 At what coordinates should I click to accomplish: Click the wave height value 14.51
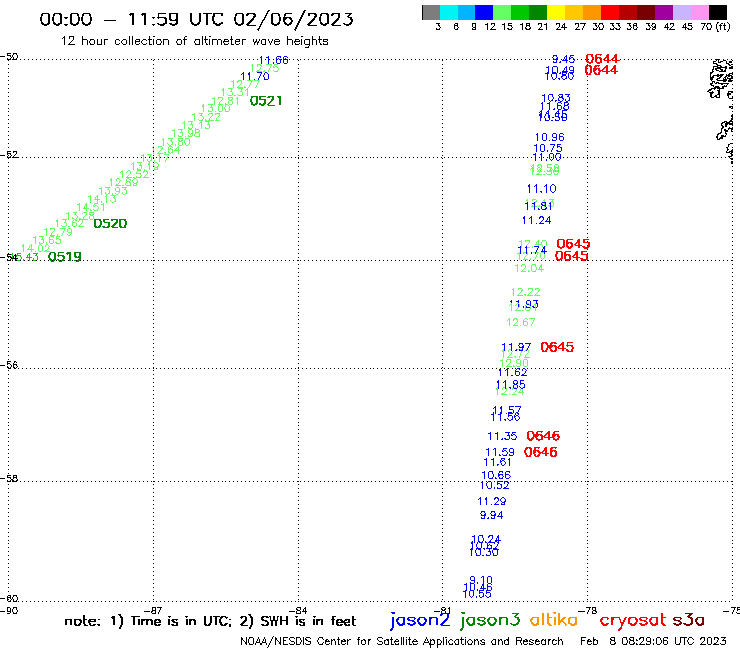pos(91,207)
